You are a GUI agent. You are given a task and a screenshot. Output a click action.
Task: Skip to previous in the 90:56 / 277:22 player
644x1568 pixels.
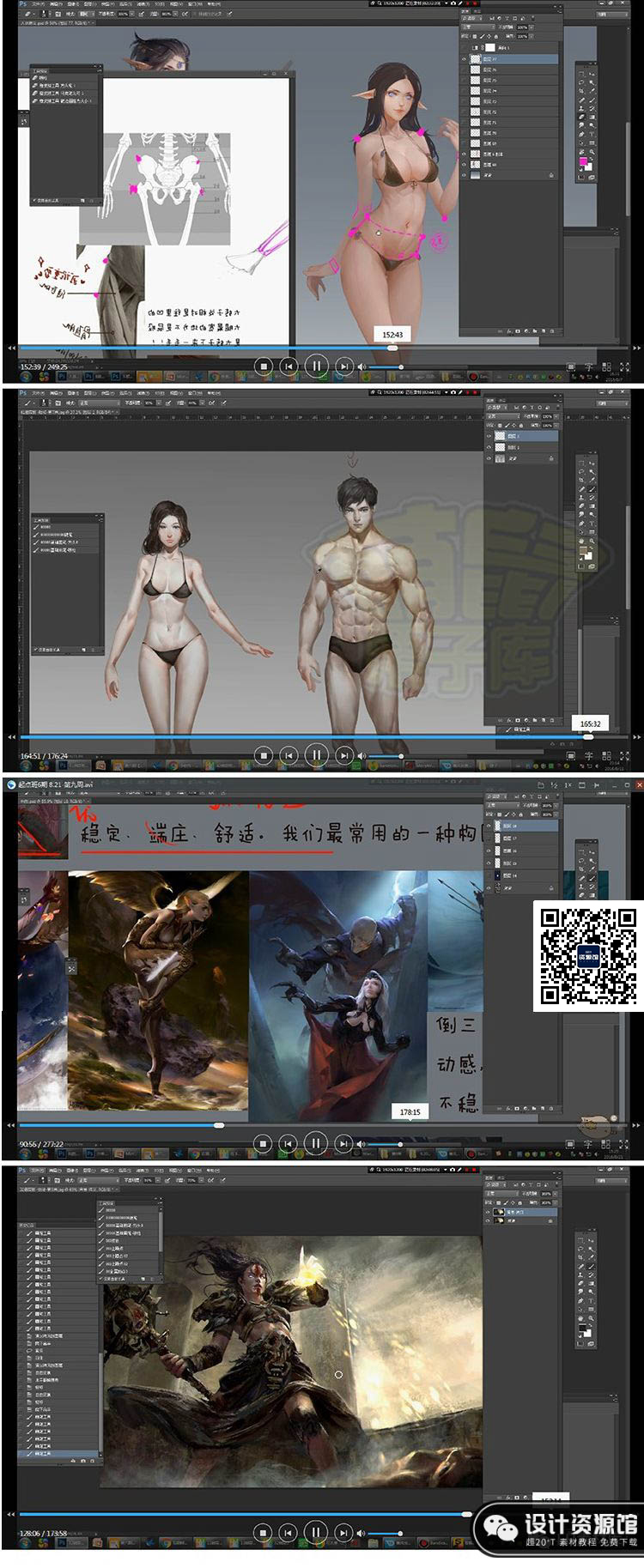[289, 1143]
